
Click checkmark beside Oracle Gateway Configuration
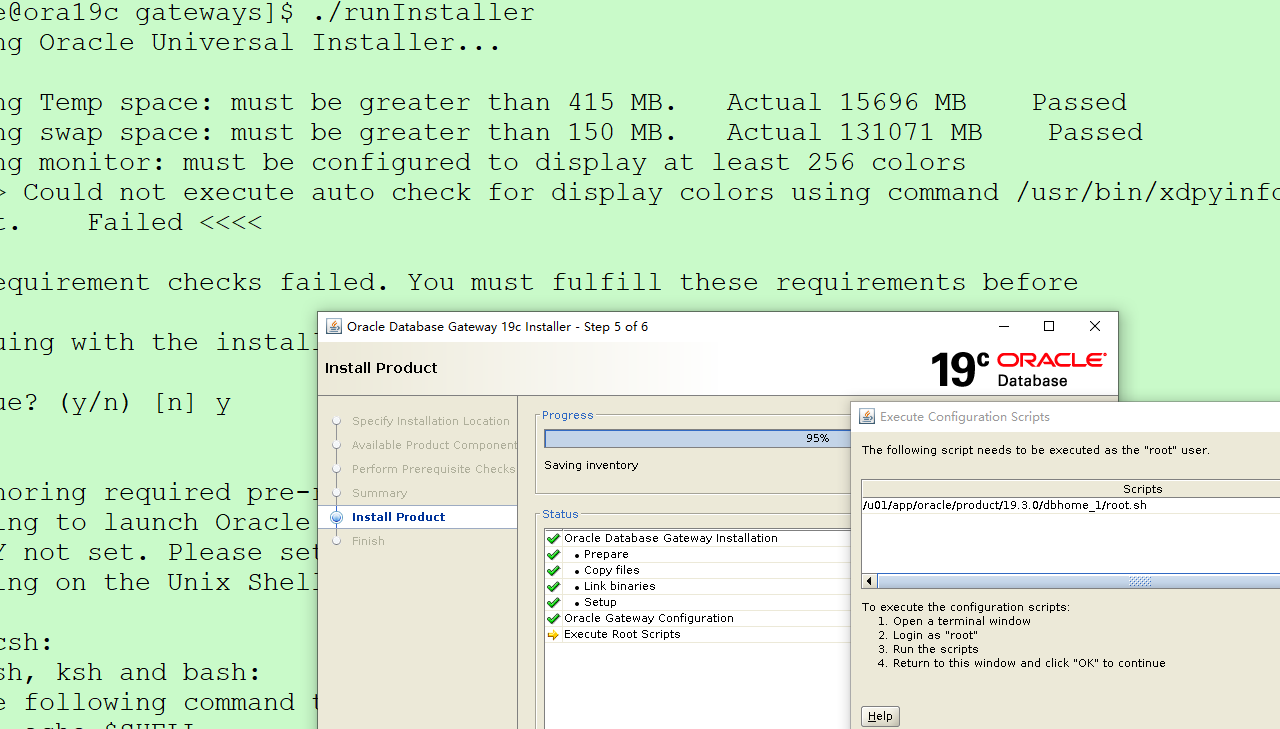553,618
